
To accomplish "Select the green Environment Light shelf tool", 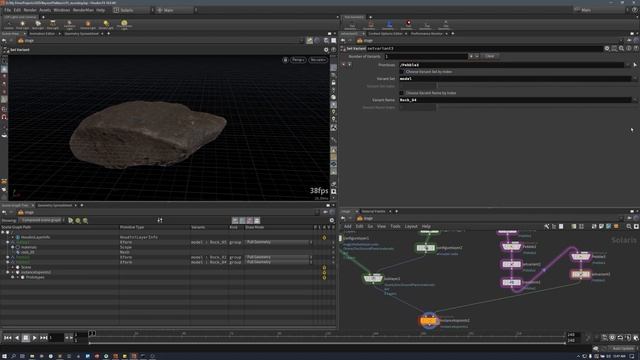I will point(124,25).
